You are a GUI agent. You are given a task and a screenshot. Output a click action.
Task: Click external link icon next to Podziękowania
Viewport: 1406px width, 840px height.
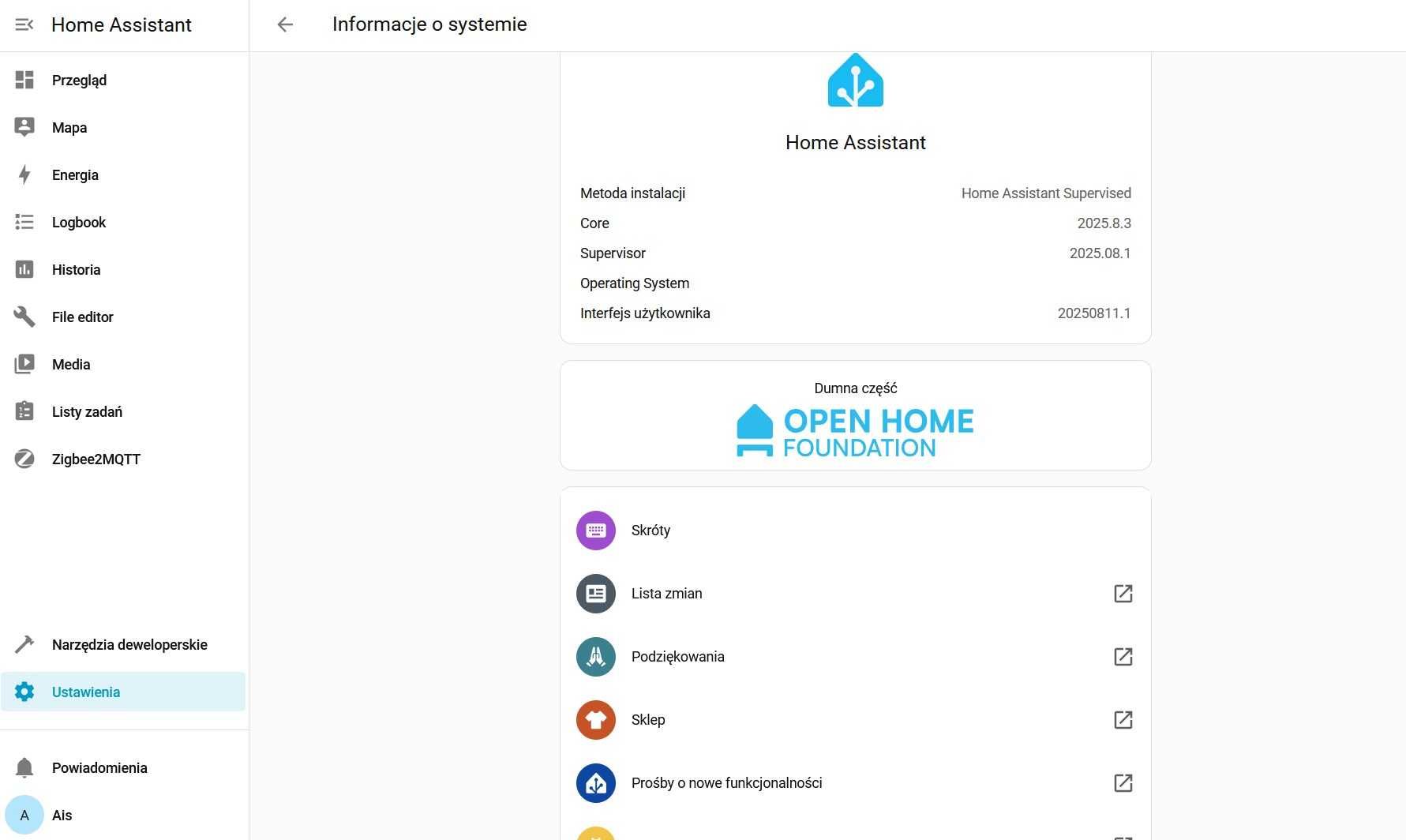1123,657
